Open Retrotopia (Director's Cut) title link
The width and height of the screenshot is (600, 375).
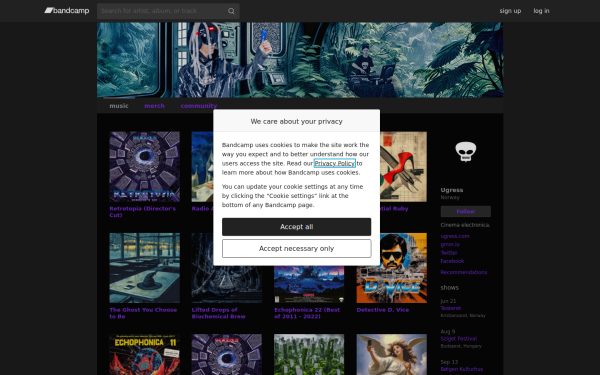(x=142, y=212)
